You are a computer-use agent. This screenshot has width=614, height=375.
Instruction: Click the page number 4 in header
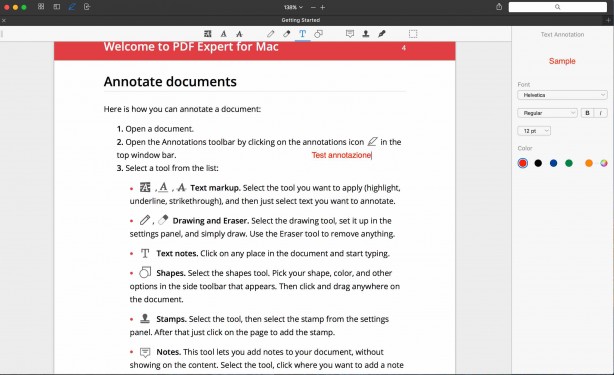(x=404, y=48)
